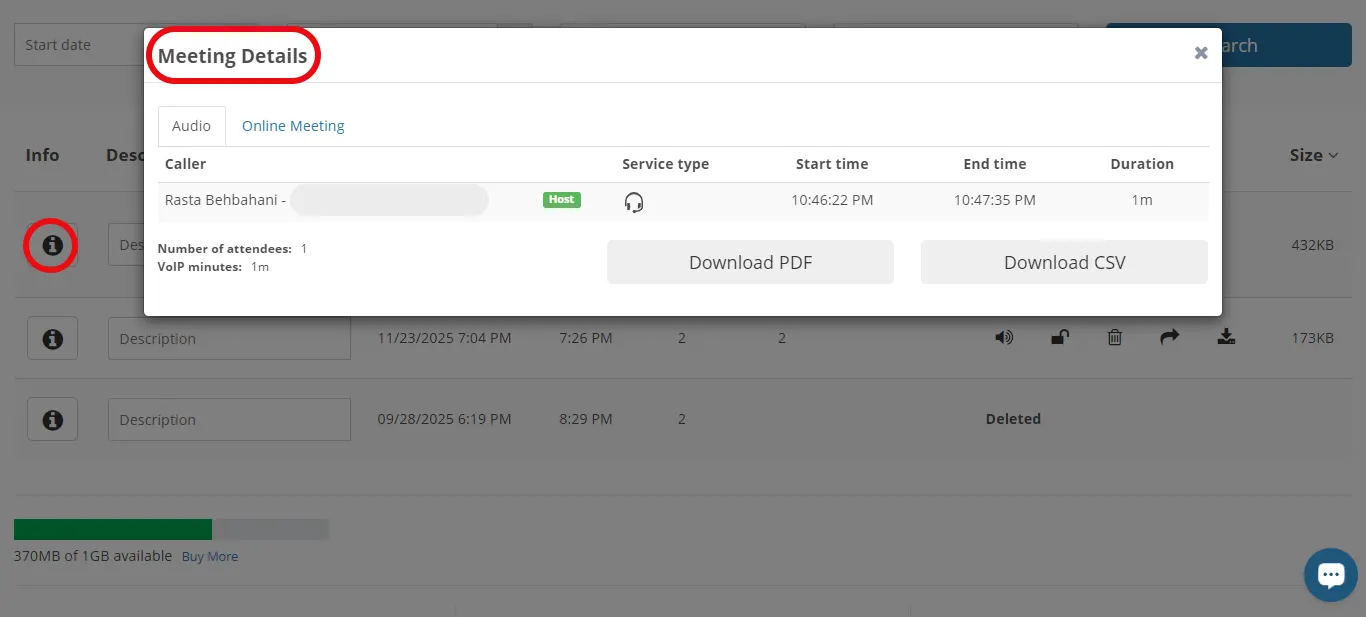The image size is (1366, 617).
Task: Share the 11/23/2025 recording
Action: pos(1169,338)
